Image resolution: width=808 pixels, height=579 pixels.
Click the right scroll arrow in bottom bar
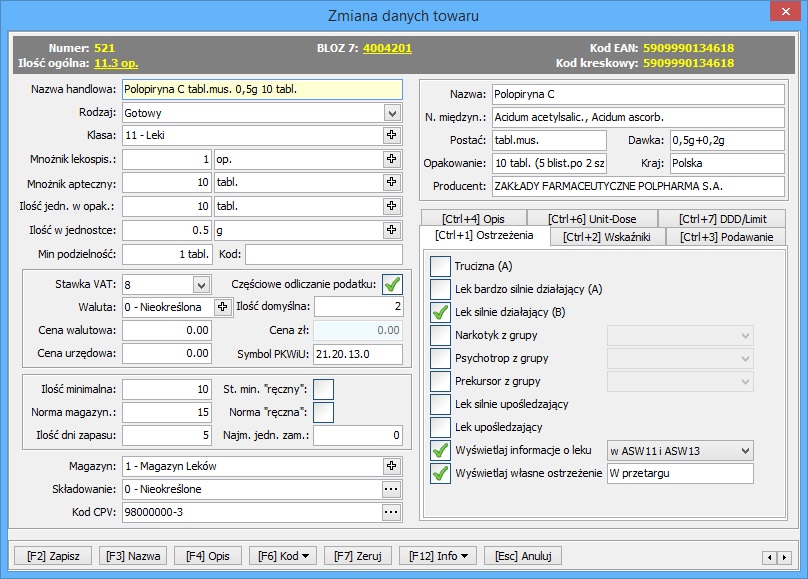pos(785,557)
